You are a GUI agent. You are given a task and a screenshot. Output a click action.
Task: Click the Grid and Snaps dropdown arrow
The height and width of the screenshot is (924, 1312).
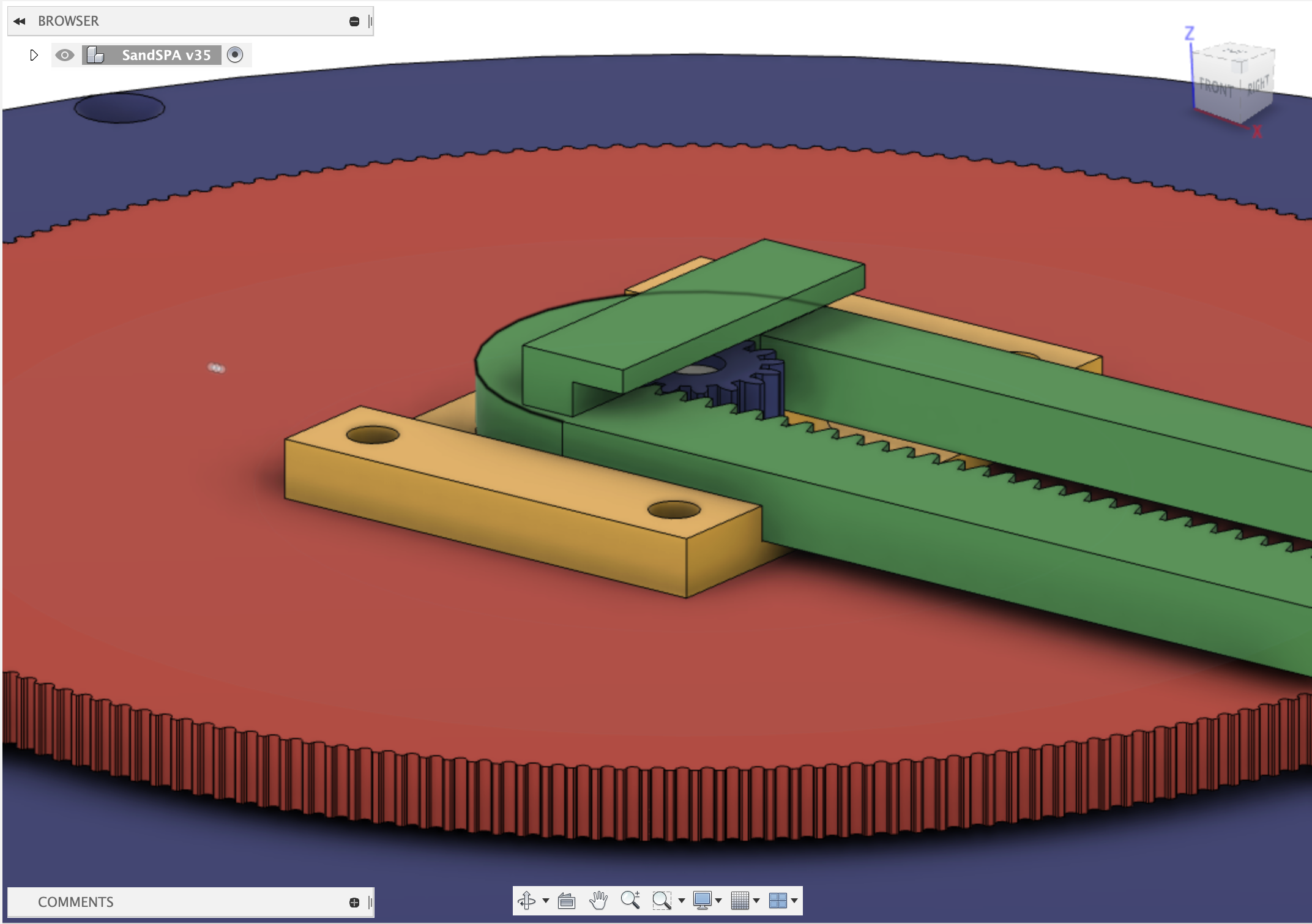[757, 900]
